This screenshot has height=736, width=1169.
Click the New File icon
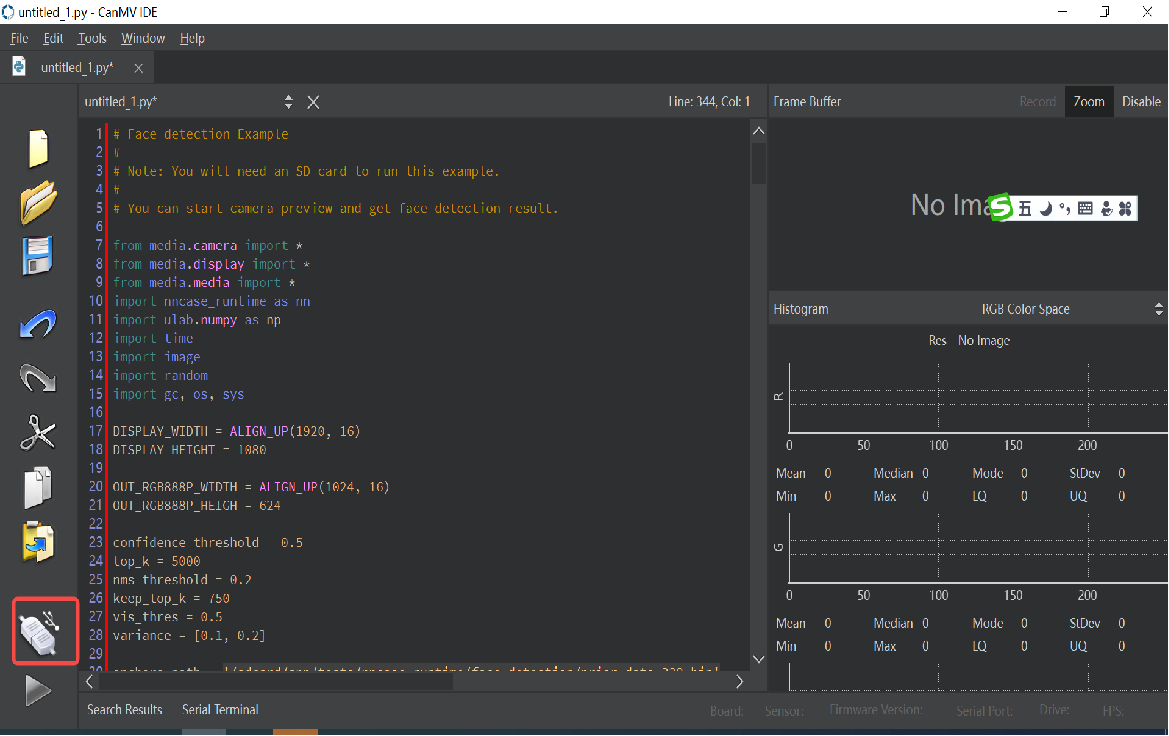tap(38, 148)
